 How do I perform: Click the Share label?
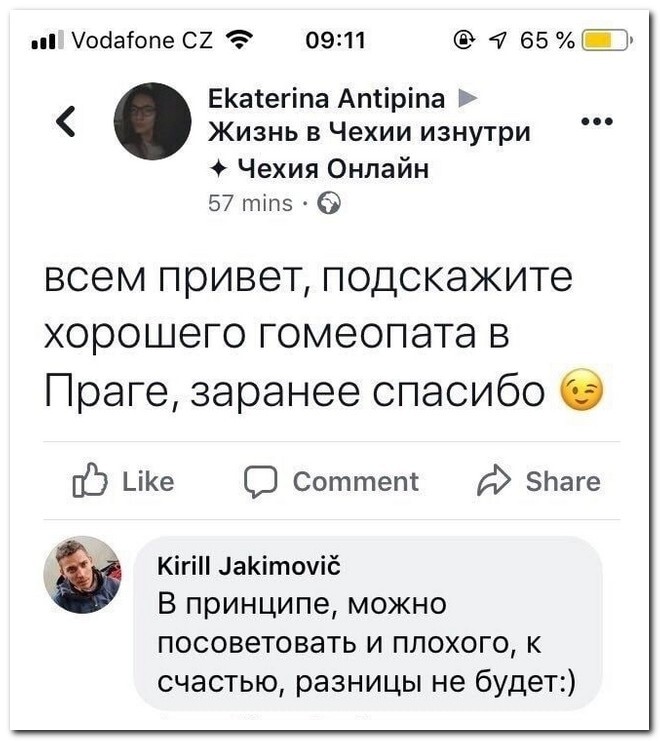coord(563,482)
